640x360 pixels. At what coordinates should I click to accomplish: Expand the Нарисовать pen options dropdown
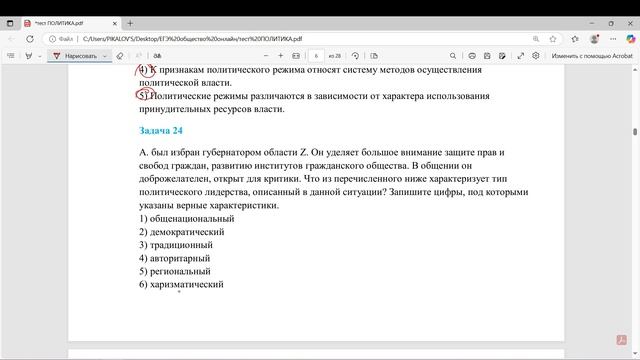tap(105, 56)
